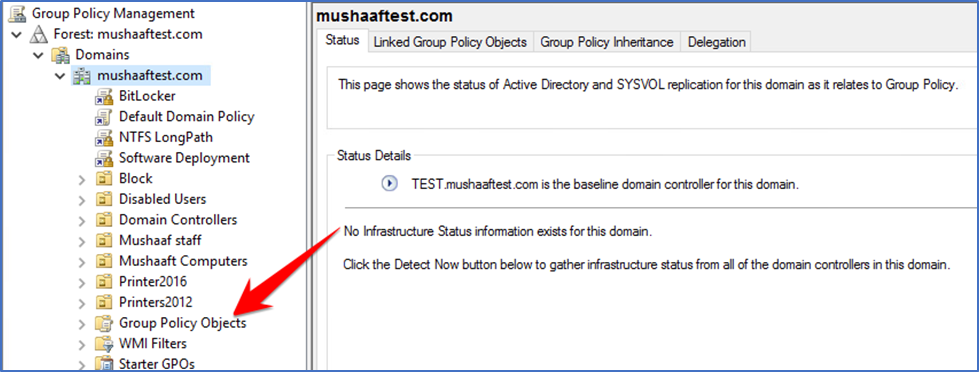This screenshot has width=979, height=372.
Task: Click the Domain Controllers OU folder icon
Action: click(103, 220)
